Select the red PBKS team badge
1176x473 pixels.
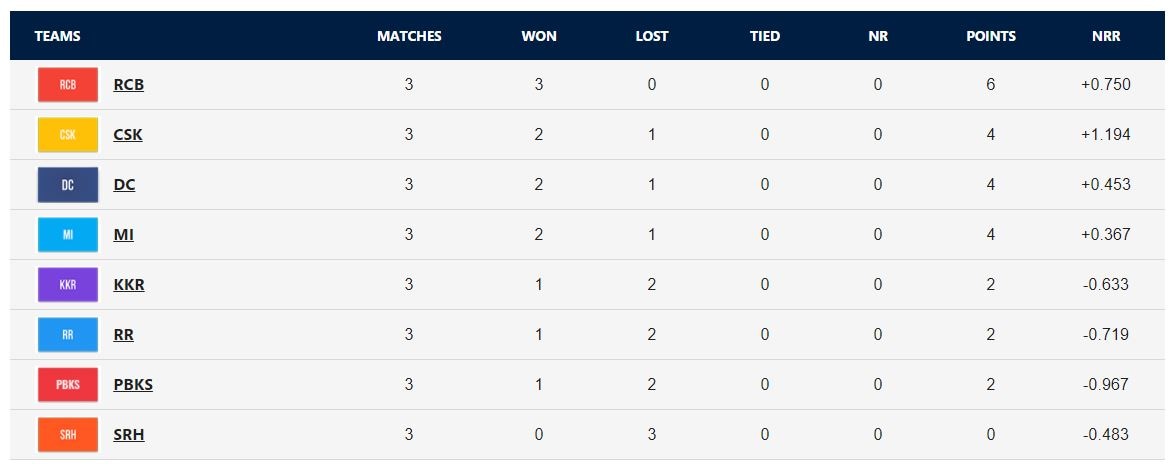68,385
